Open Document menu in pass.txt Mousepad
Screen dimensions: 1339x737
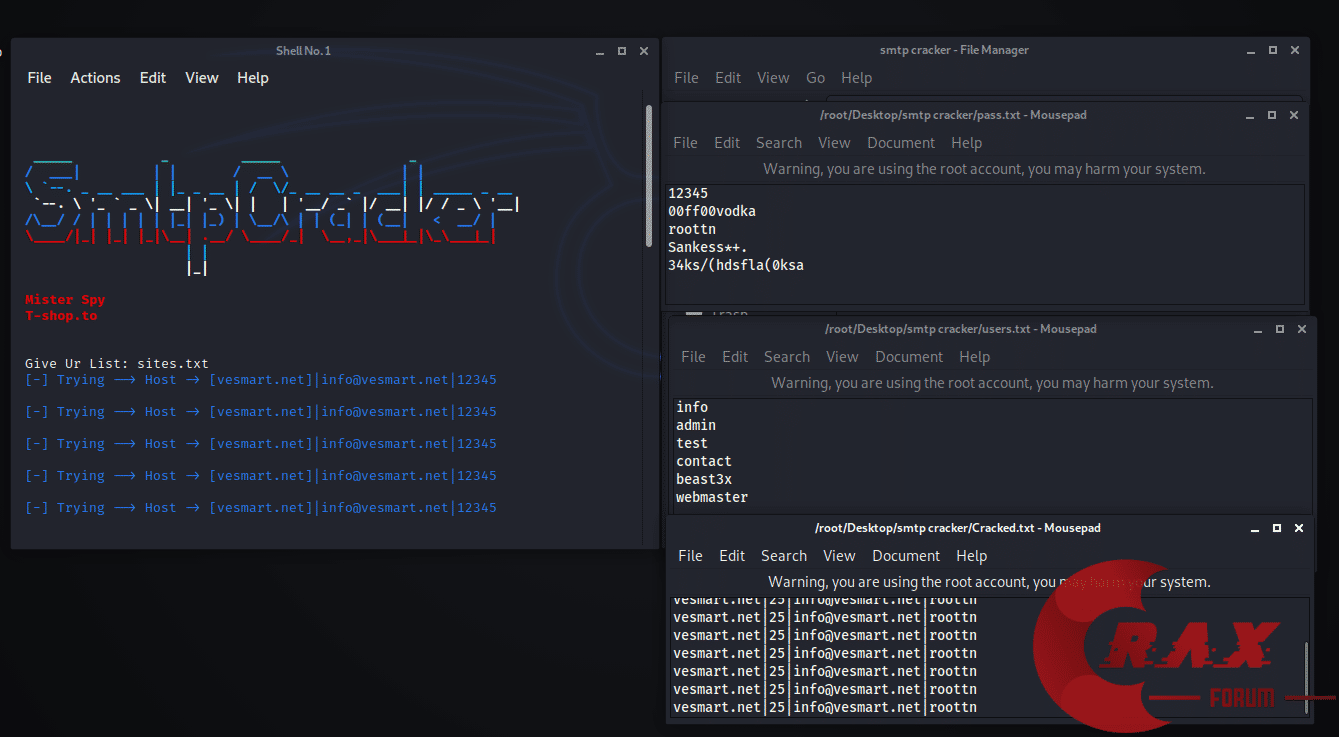point(901,143)
